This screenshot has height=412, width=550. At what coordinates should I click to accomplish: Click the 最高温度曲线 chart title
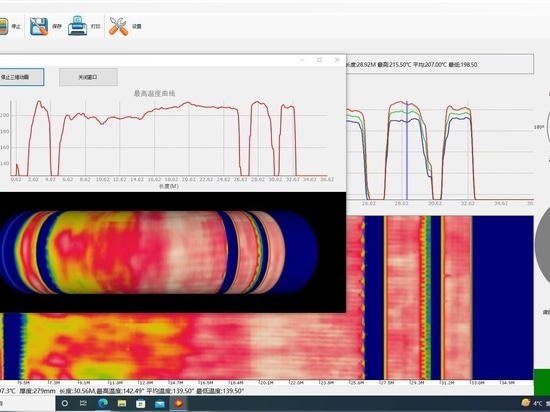click(x=155, y=94)
